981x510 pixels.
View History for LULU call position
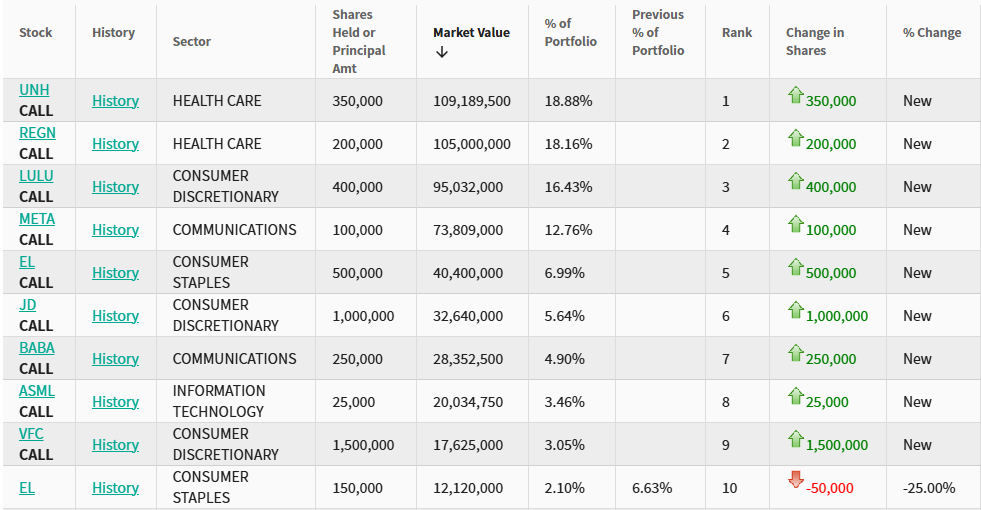(115, 187)
